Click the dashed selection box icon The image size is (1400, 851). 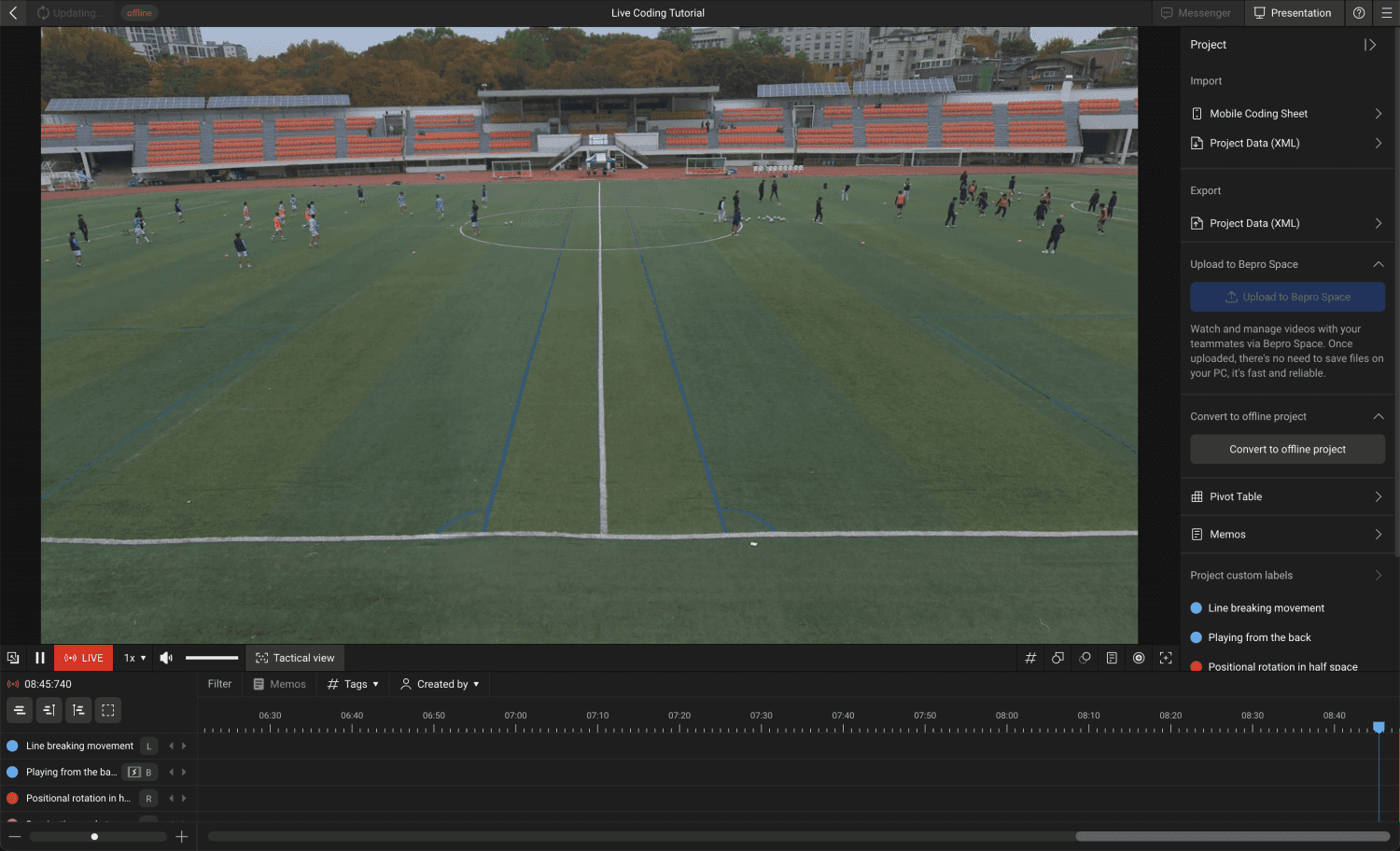(108, 710)
